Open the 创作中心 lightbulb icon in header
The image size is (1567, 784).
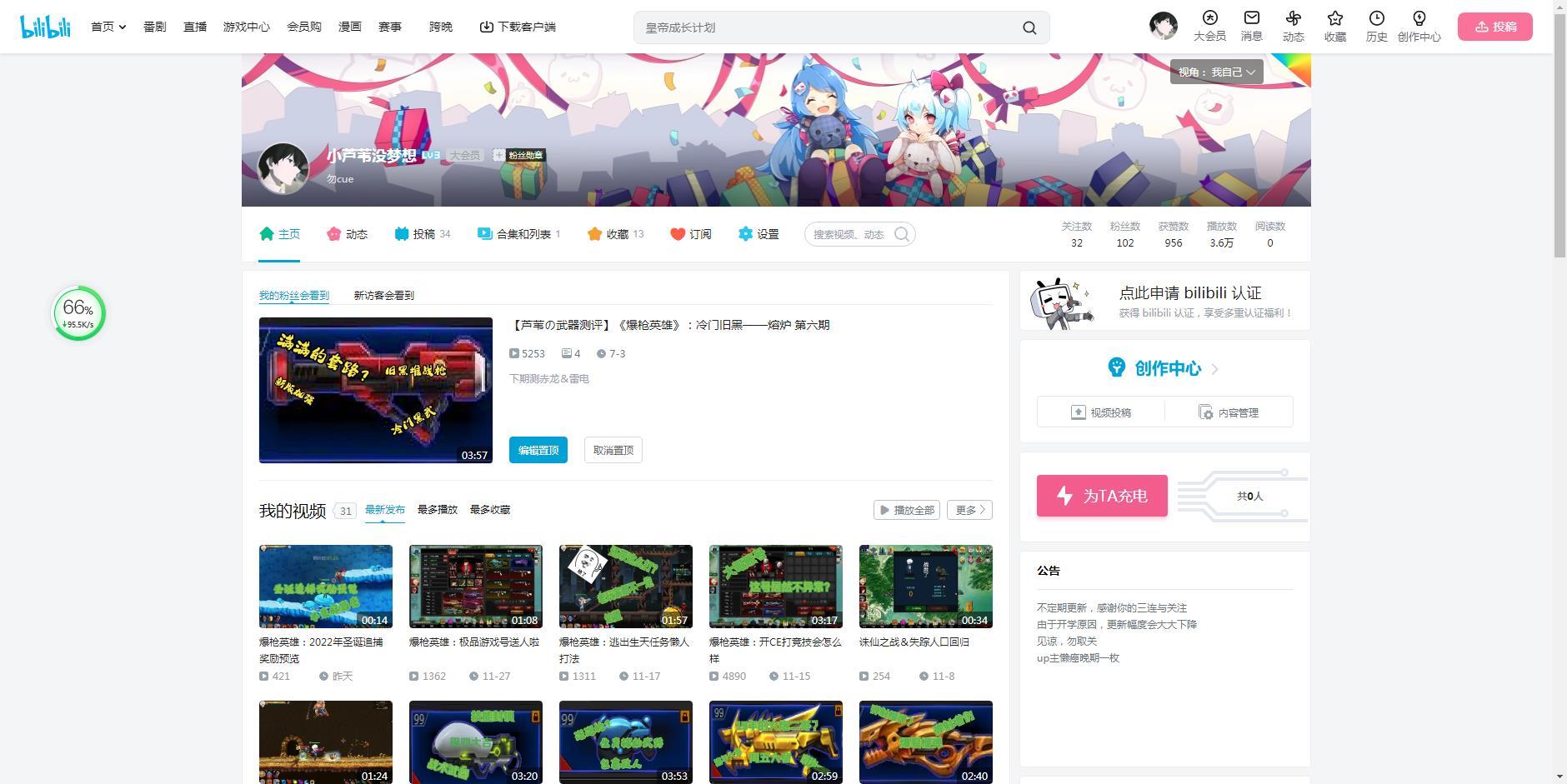pos(1419,26)
